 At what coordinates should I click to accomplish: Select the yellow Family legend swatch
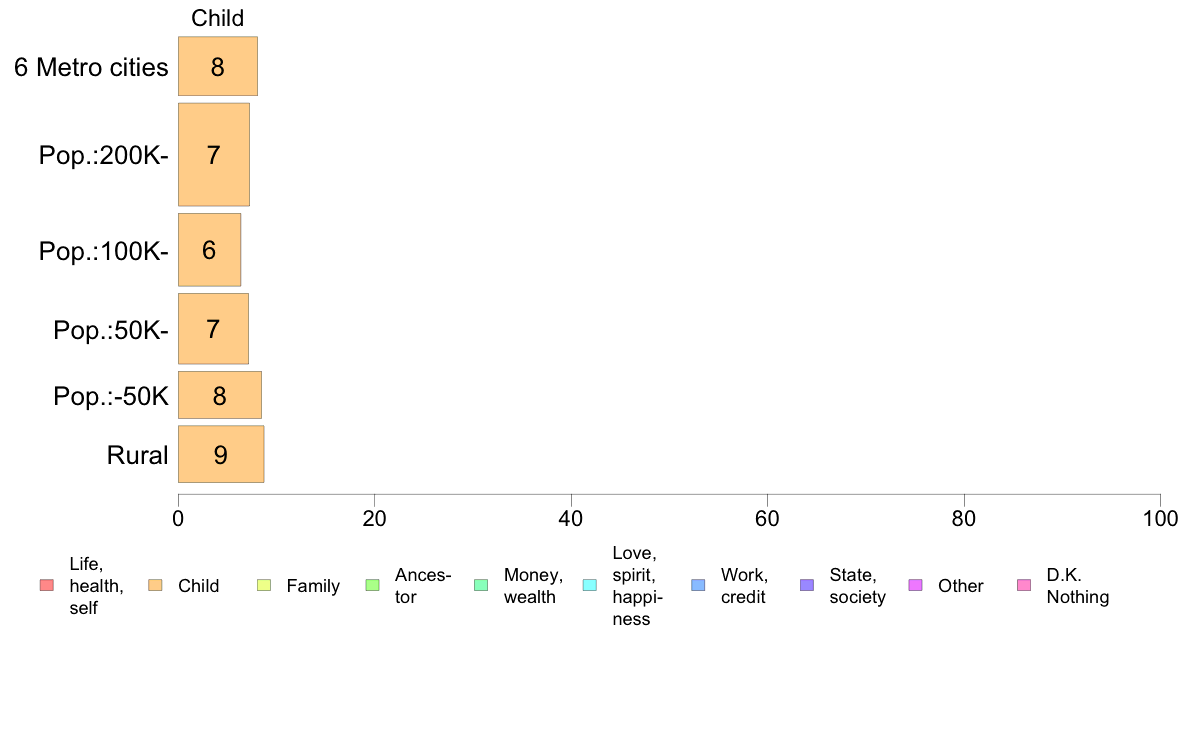click(x=264, y=585)
